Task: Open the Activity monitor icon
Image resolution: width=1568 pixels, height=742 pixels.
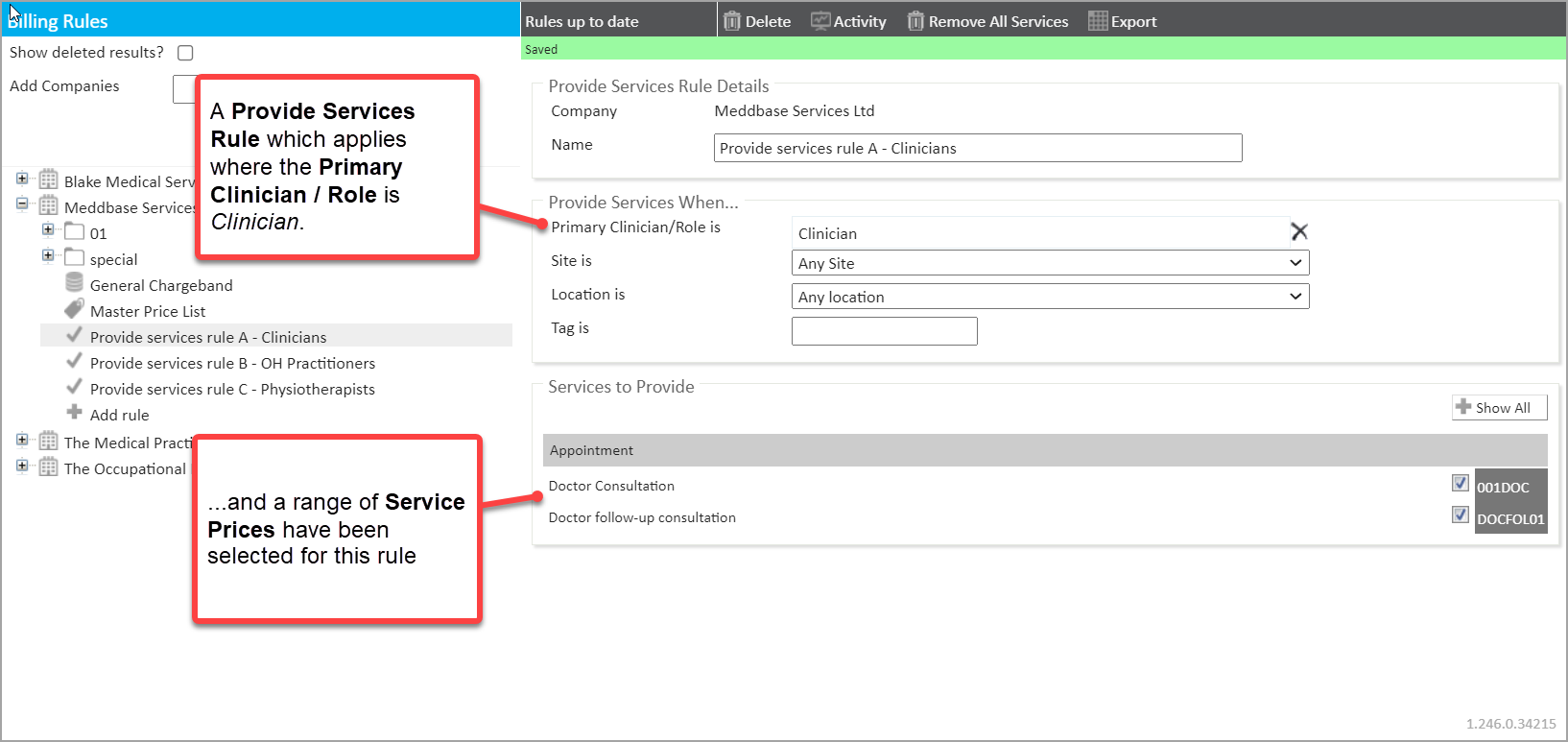Action: [820, 21]
